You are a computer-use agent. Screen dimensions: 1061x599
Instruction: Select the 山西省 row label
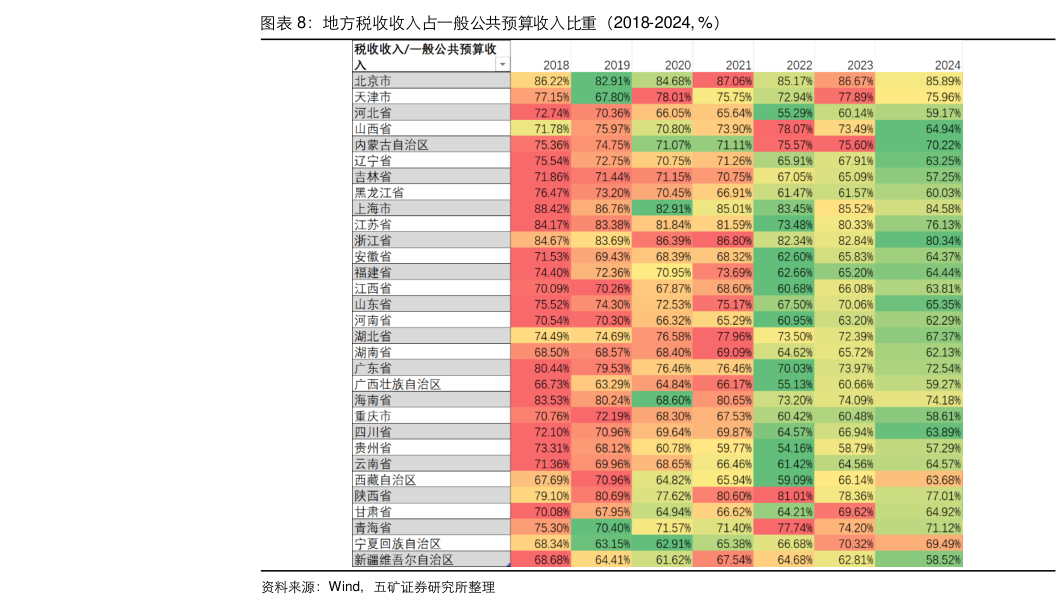432,129
